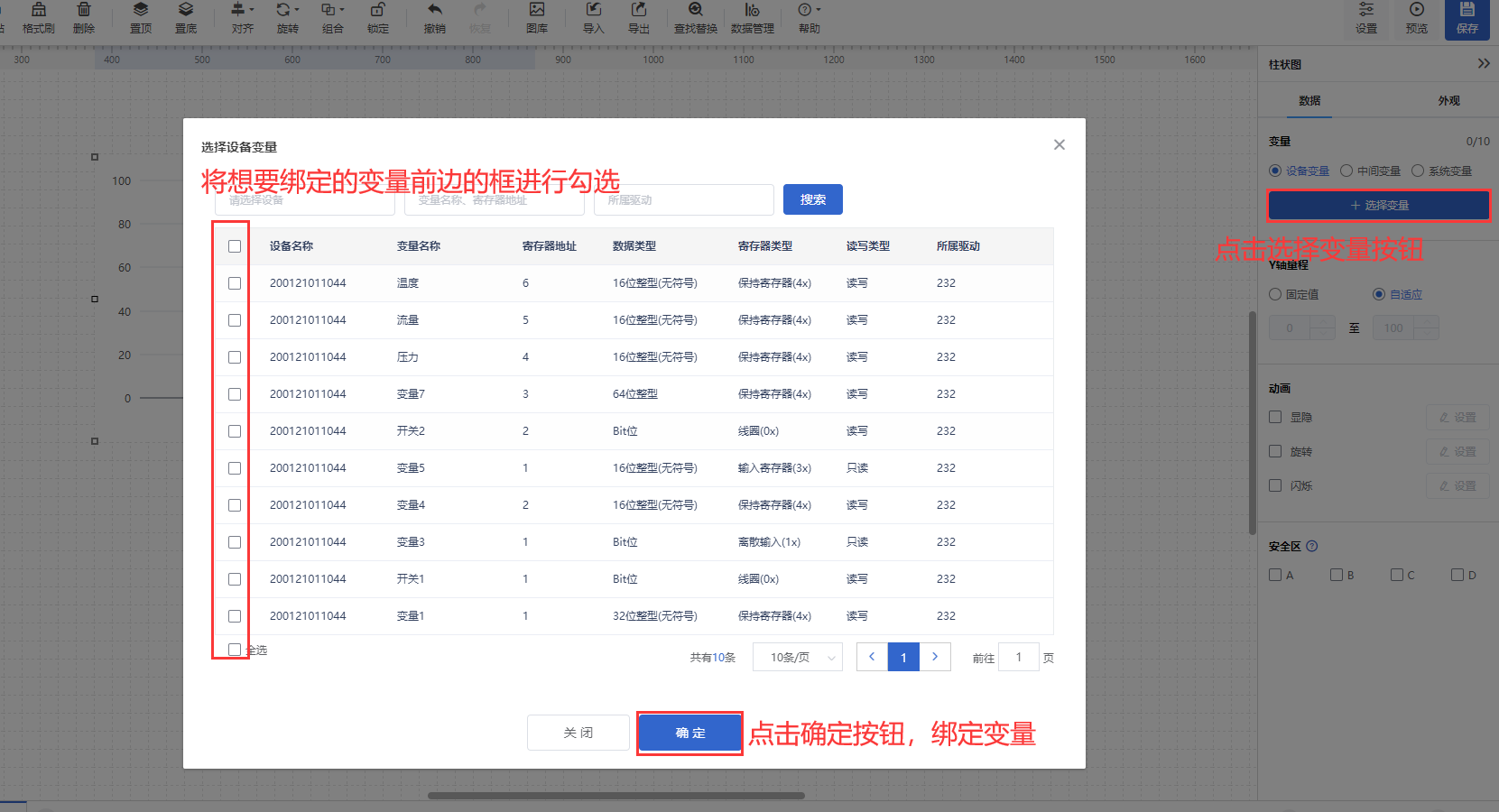The width and height of the screenshot is (1499, 812).
Task: Click the right panel vertical scrollbar
Action: [x=1253, y=423]
